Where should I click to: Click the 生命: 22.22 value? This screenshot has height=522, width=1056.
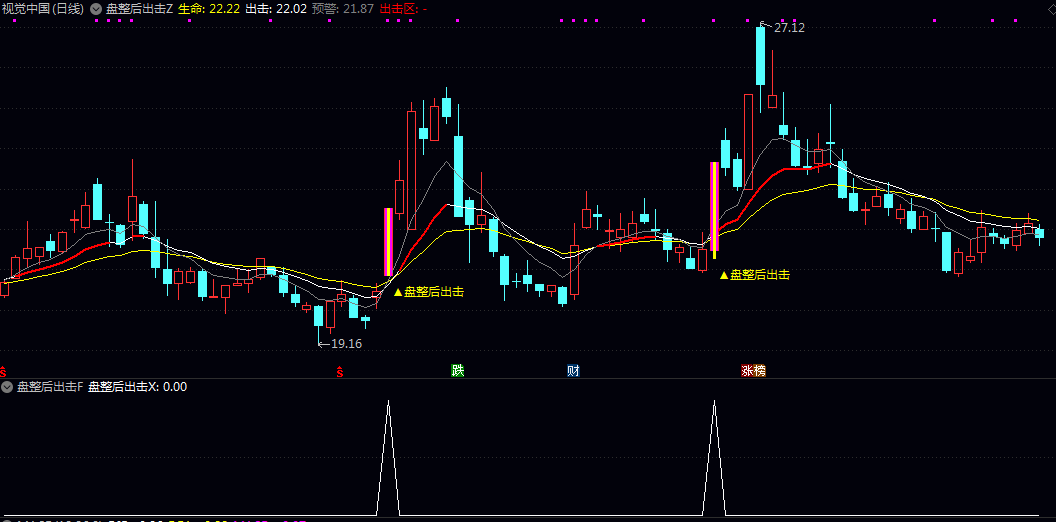pos(209,9)
